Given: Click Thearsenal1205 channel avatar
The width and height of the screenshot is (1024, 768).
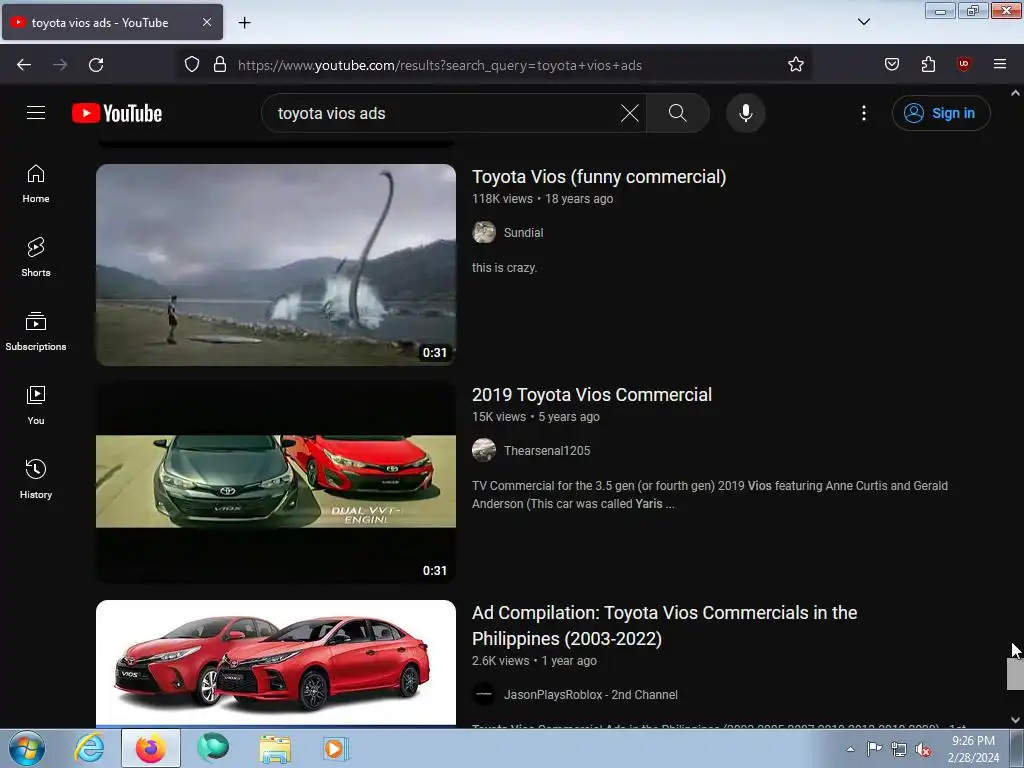Looking at the screenshot, I should [x=484, y=451].
